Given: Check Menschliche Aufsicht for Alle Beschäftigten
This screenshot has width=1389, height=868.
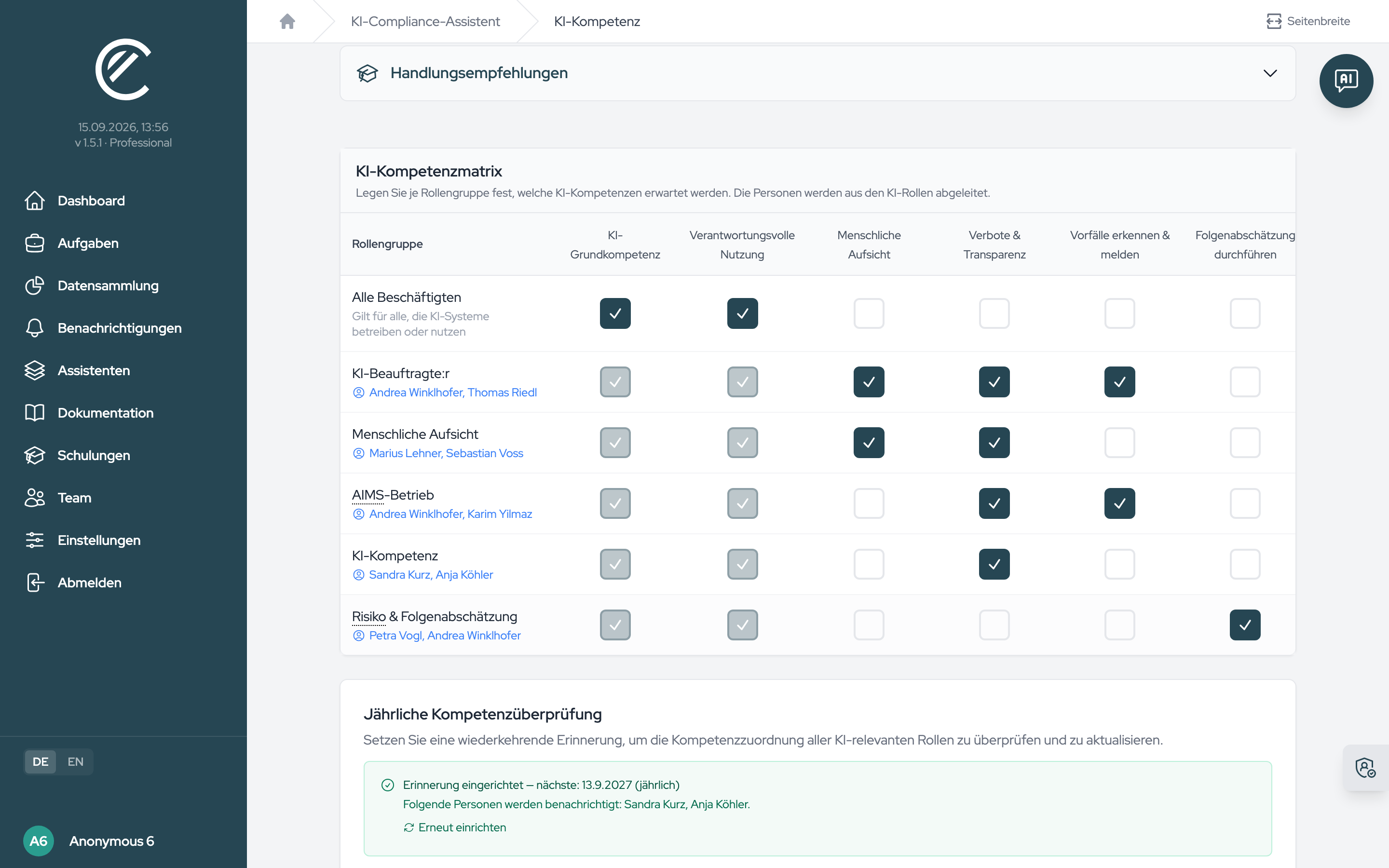Looking at the screenshot, I should coord(869,313).
